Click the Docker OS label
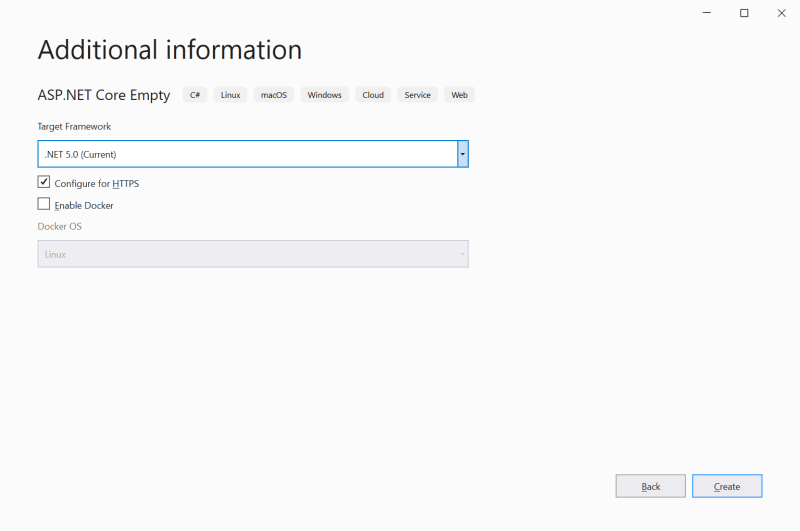 [x=60, y=226]
